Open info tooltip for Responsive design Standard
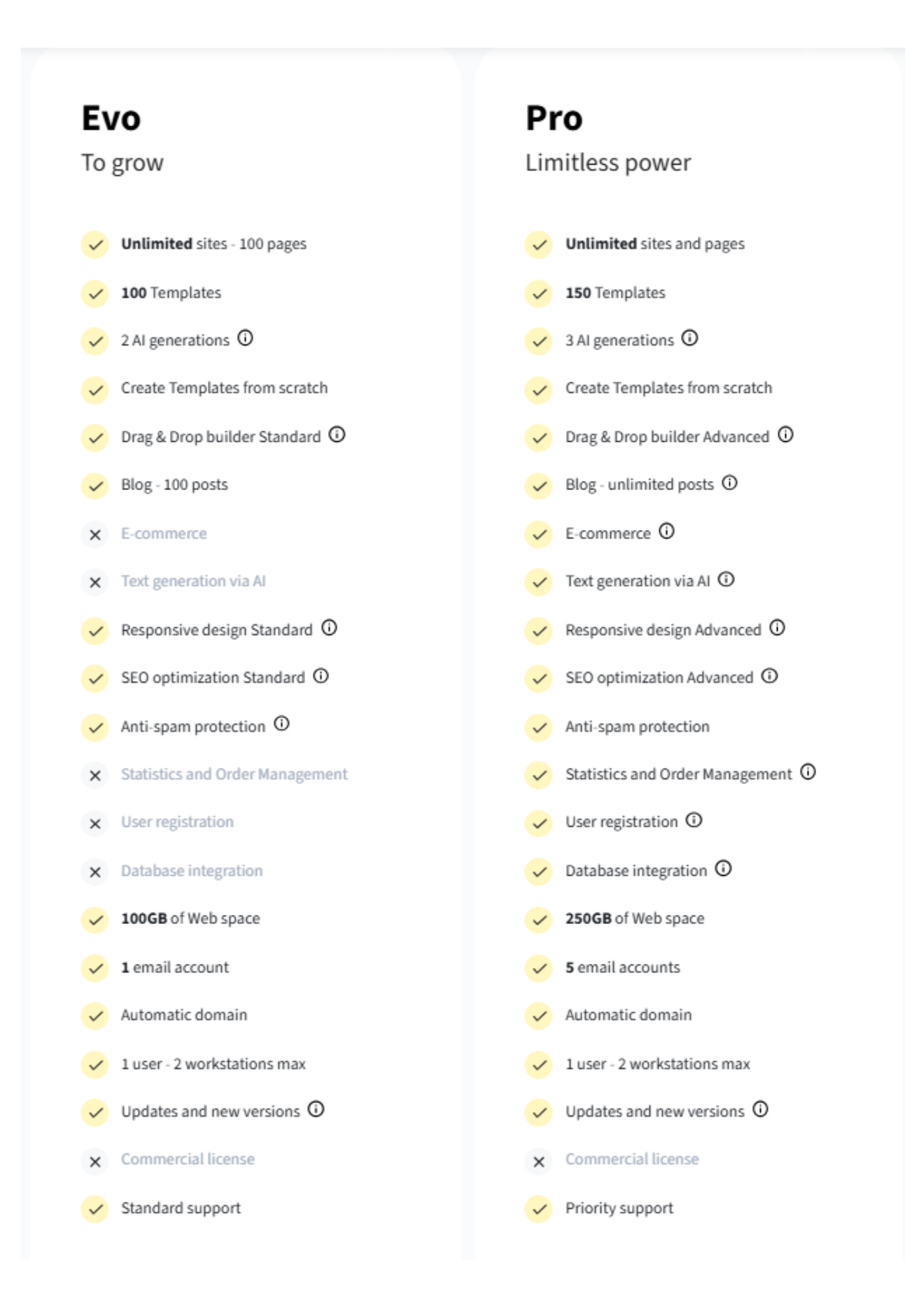The image size is (924, 1307). [329, 628]
